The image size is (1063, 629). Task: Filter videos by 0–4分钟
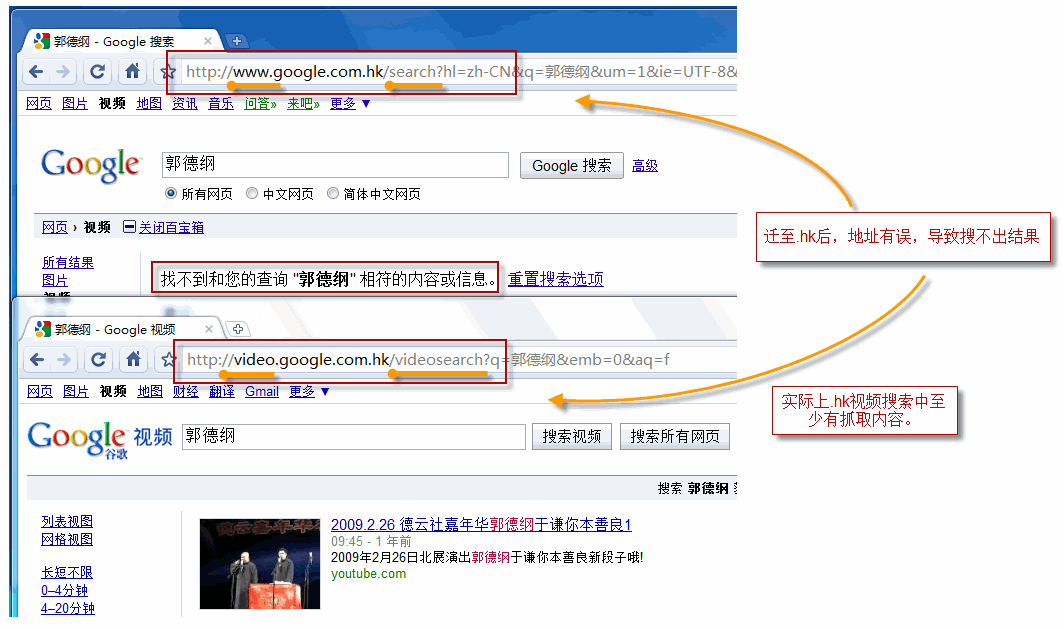(x=64, y=590)
